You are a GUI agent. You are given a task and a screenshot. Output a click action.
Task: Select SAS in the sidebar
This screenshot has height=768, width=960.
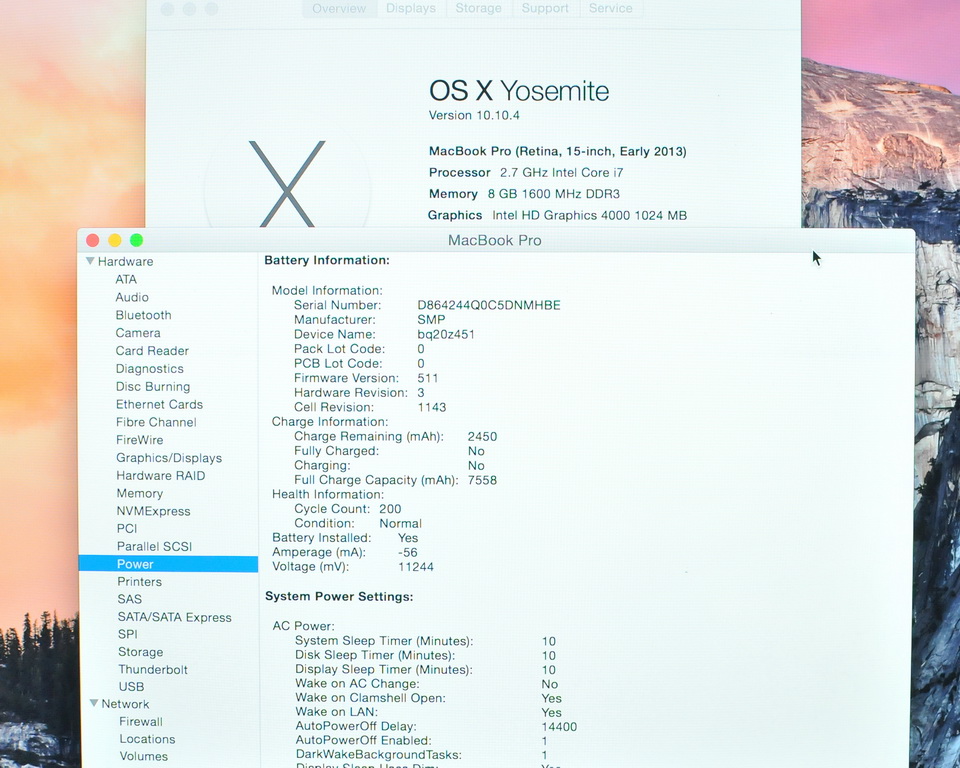(130, 599)
